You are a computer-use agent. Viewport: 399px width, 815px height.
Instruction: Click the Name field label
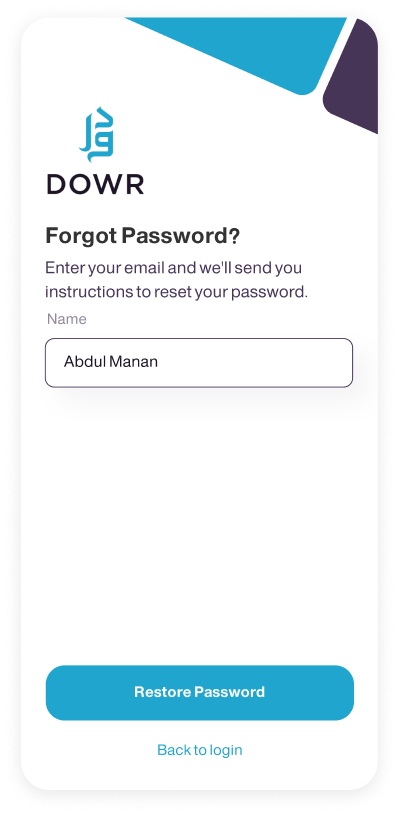66,319
